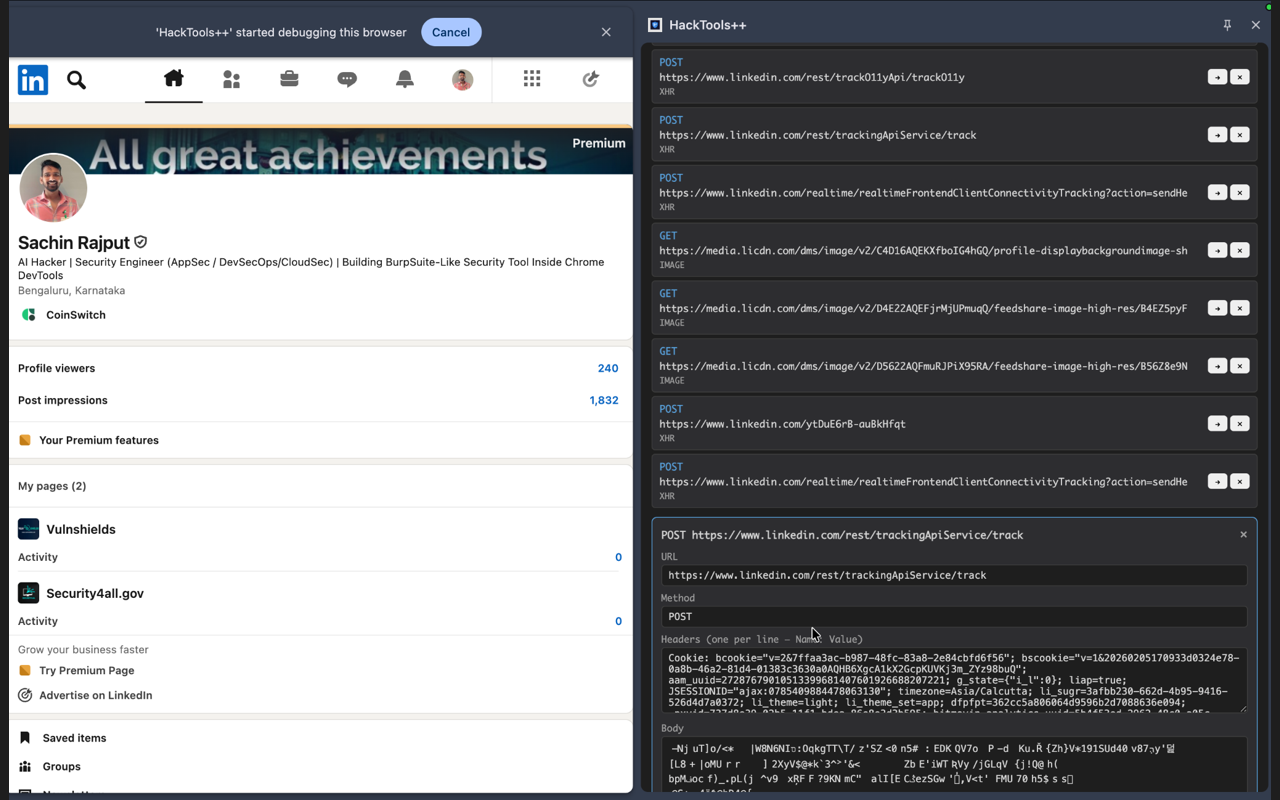Click the Activity count under Security4all.gov
Image resolution: width=1280 pixels, height=800 pixels.
click(x=618, y=621)
